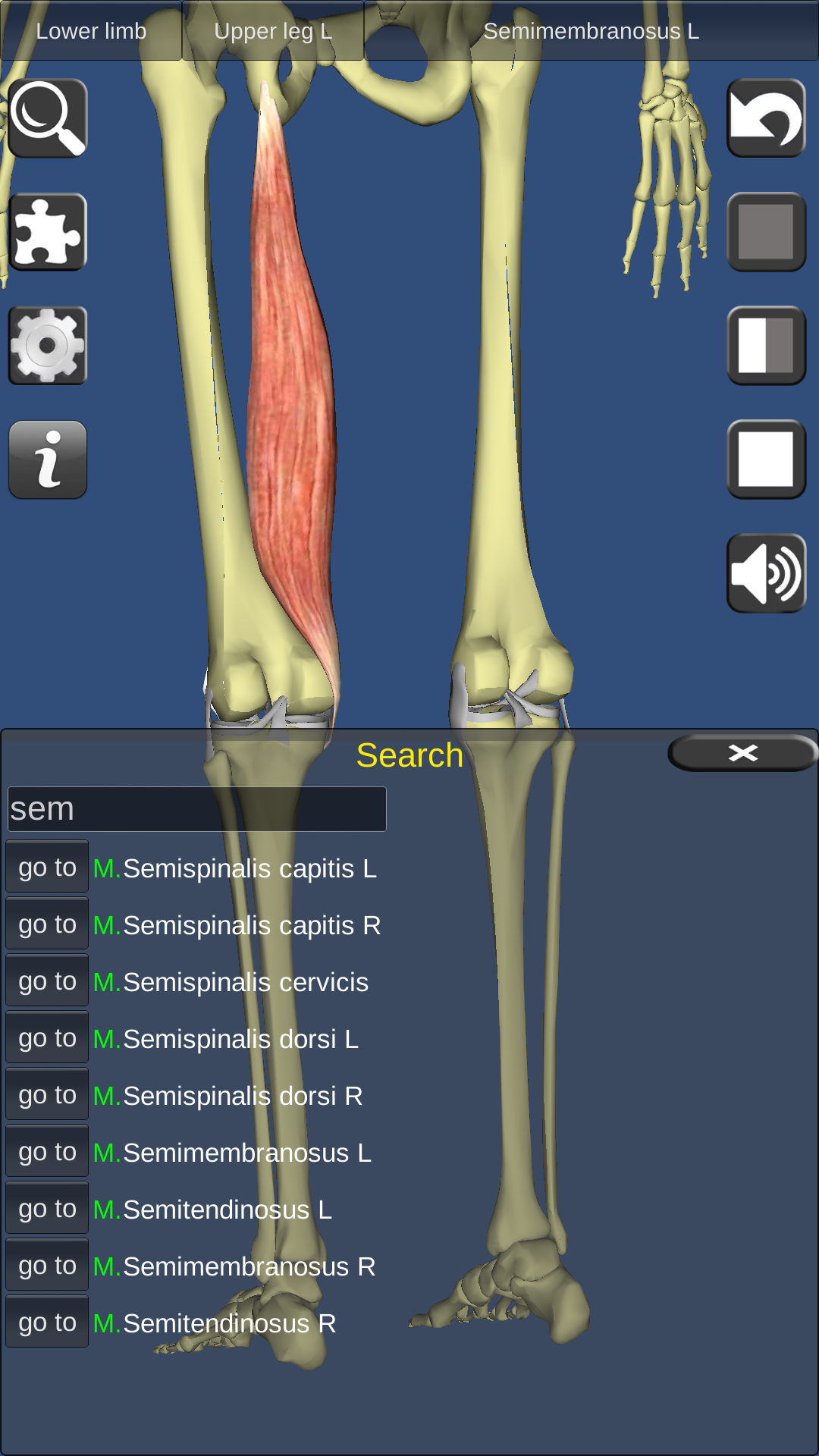Switch to the Lower limb breadcrumb tab
The width and height of the screenshot is (819, 1456).
click(91, 30)
